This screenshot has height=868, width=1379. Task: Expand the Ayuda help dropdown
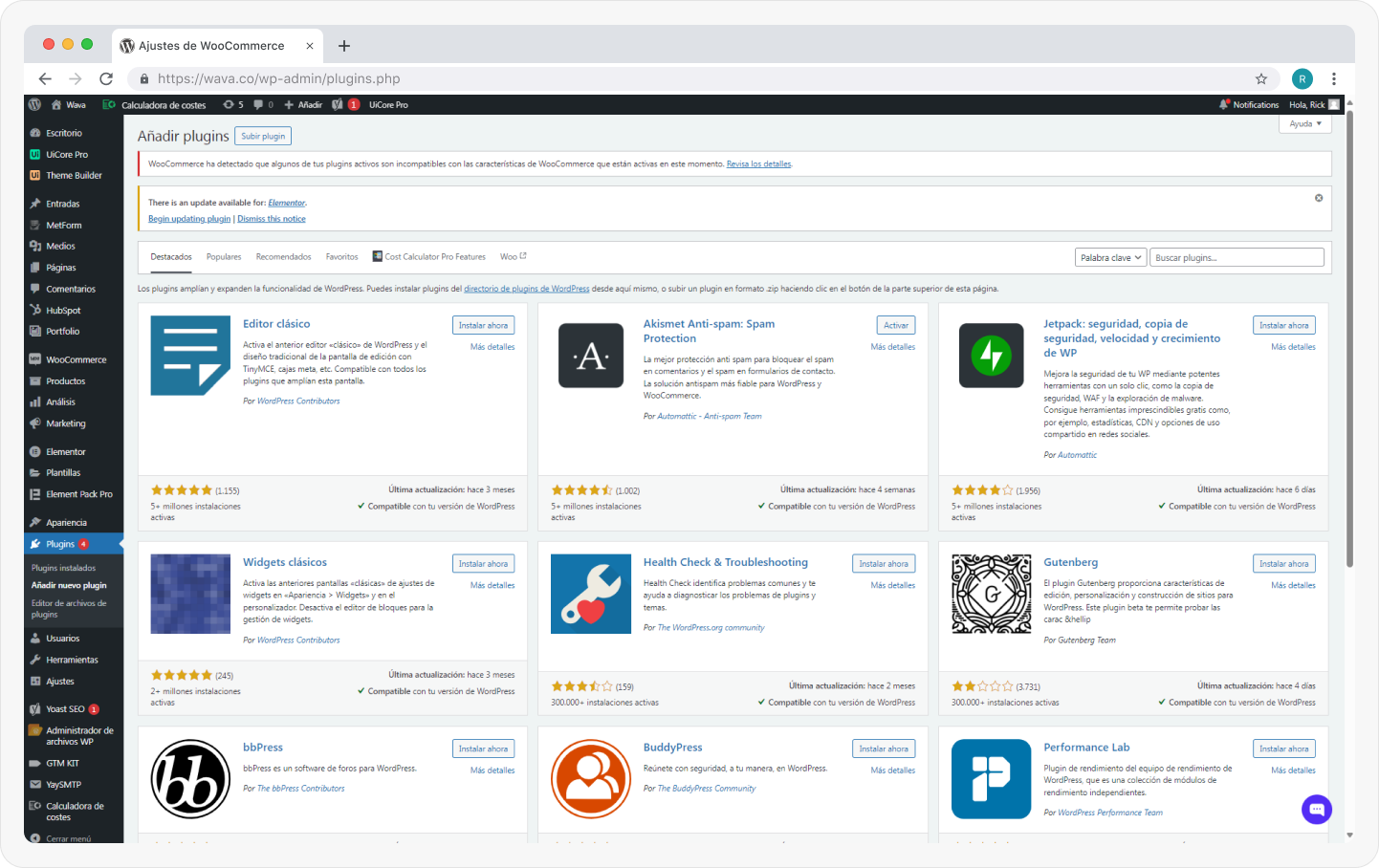[1305, 124]
